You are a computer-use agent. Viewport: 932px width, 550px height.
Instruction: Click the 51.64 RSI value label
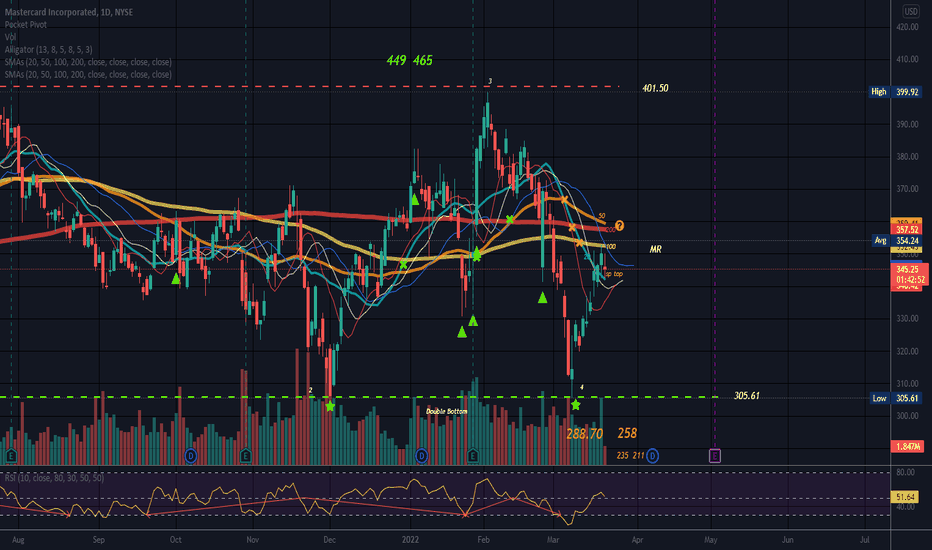pyautogui.click(x=905, y=496)
